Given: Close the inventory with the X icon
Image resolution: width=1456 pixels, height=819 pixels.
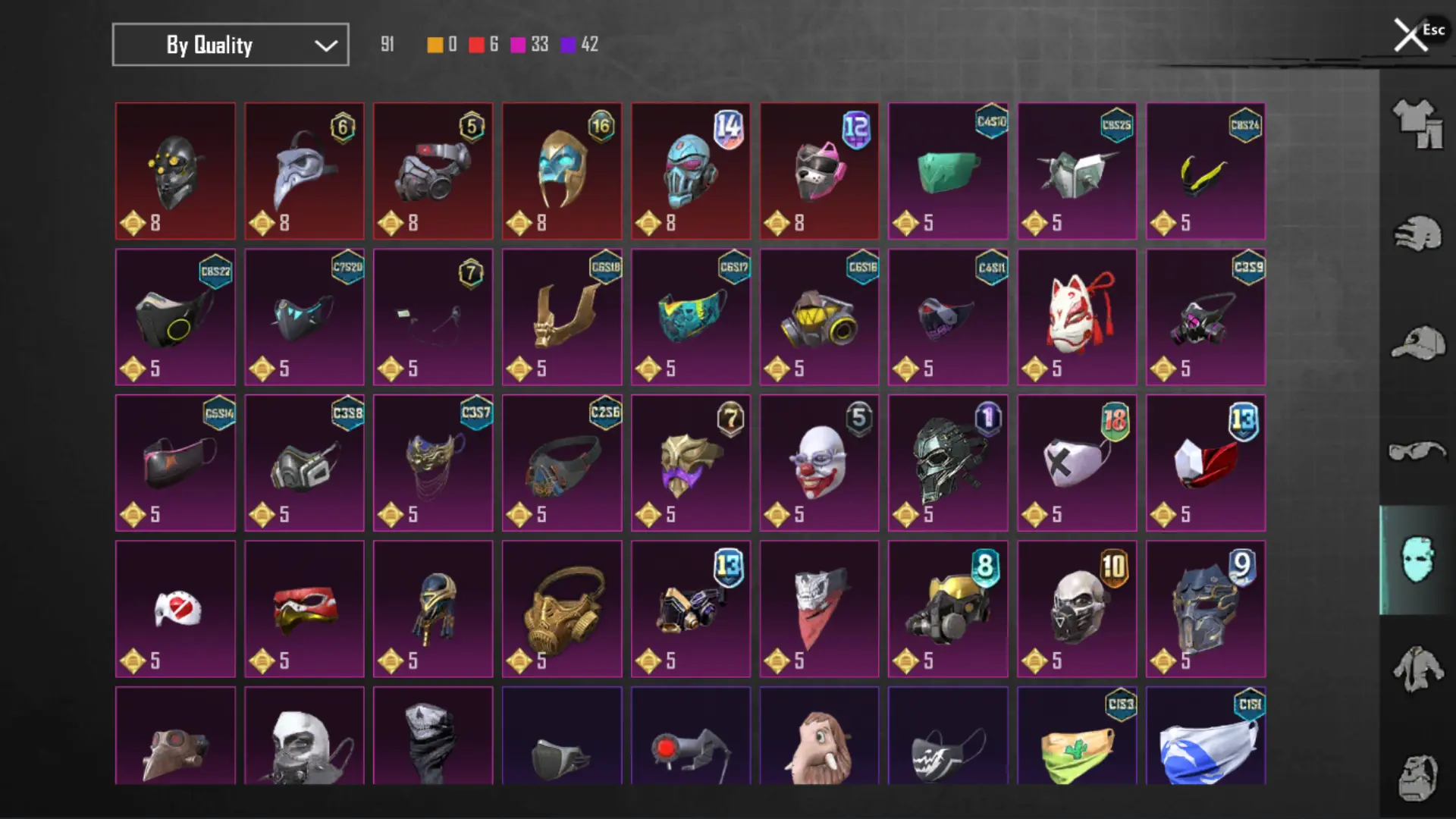Looking at the screenshot, I should click(1410, 35).
